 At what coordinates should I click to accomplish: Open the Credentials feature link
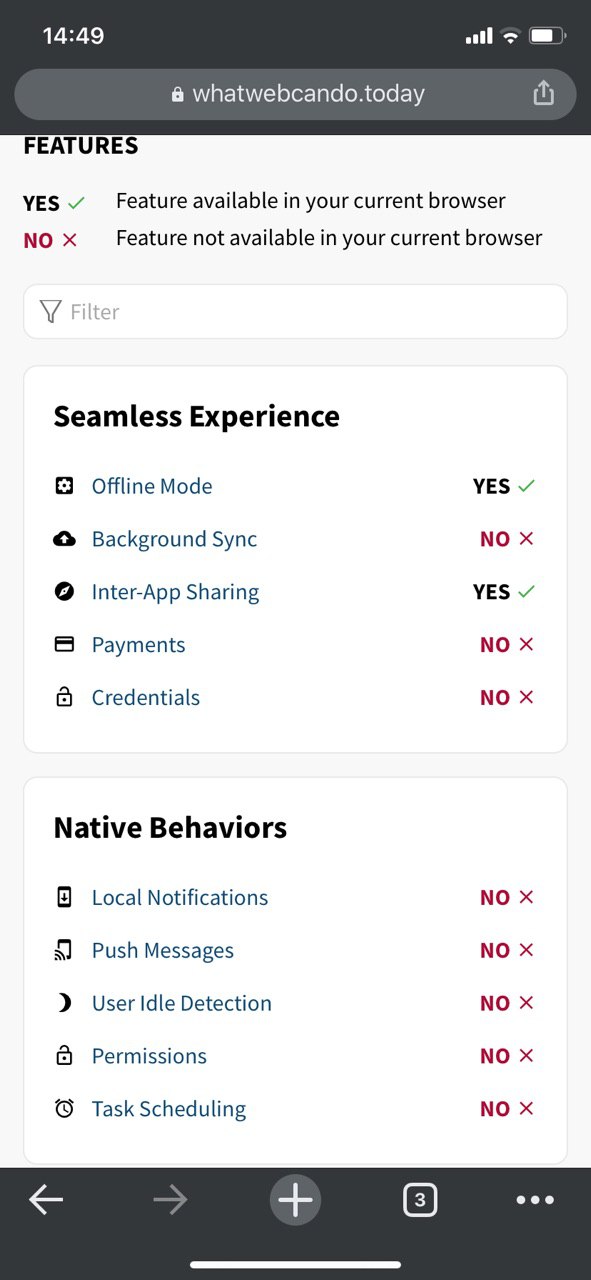tap(146, 698)
